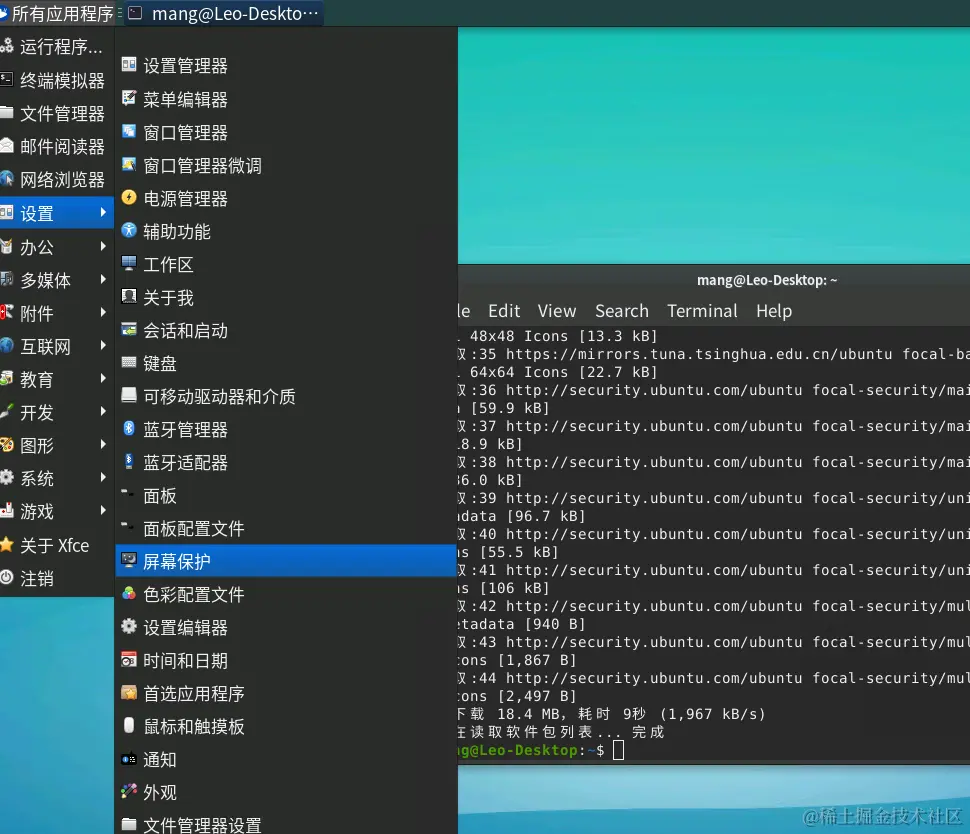Screen dimensions: 970x834
Task: Click the 会话和启动 icon
Action: [129, 329]
